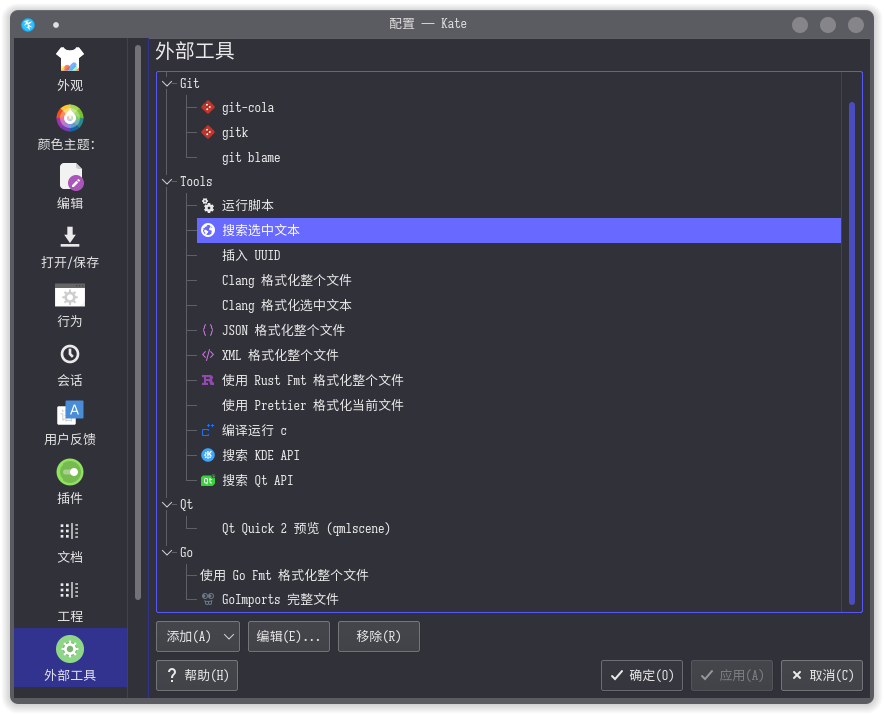Open the 工程 projects settings page
Screen dimensions: 884x714
coord(70,601)
